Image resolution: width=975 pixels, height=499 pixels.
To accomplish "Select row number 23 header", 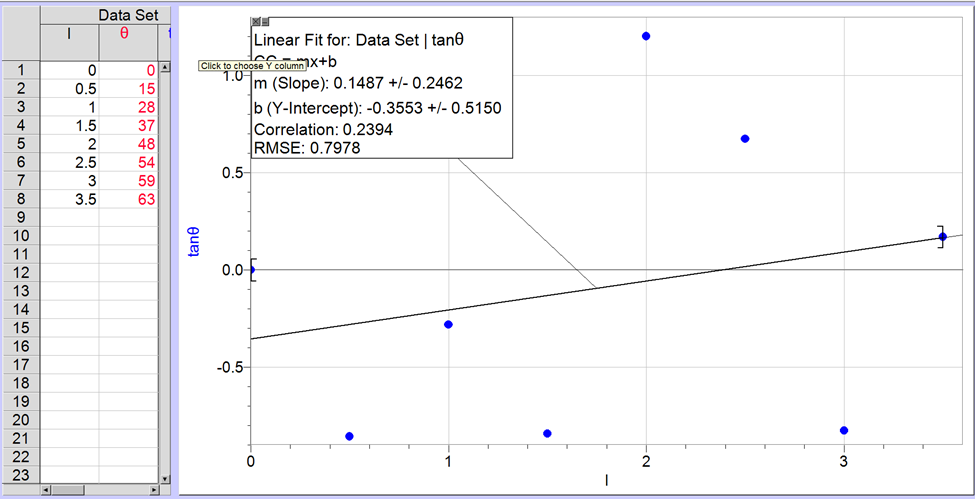I will (x=21, y=475).
